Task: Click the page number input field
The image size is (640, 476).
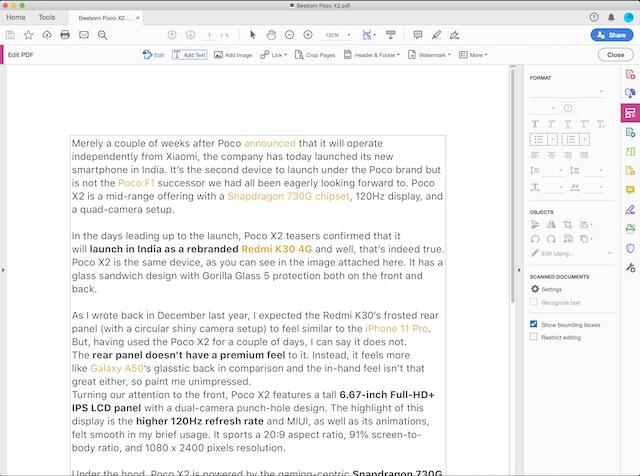Action: tap(210, 35)
